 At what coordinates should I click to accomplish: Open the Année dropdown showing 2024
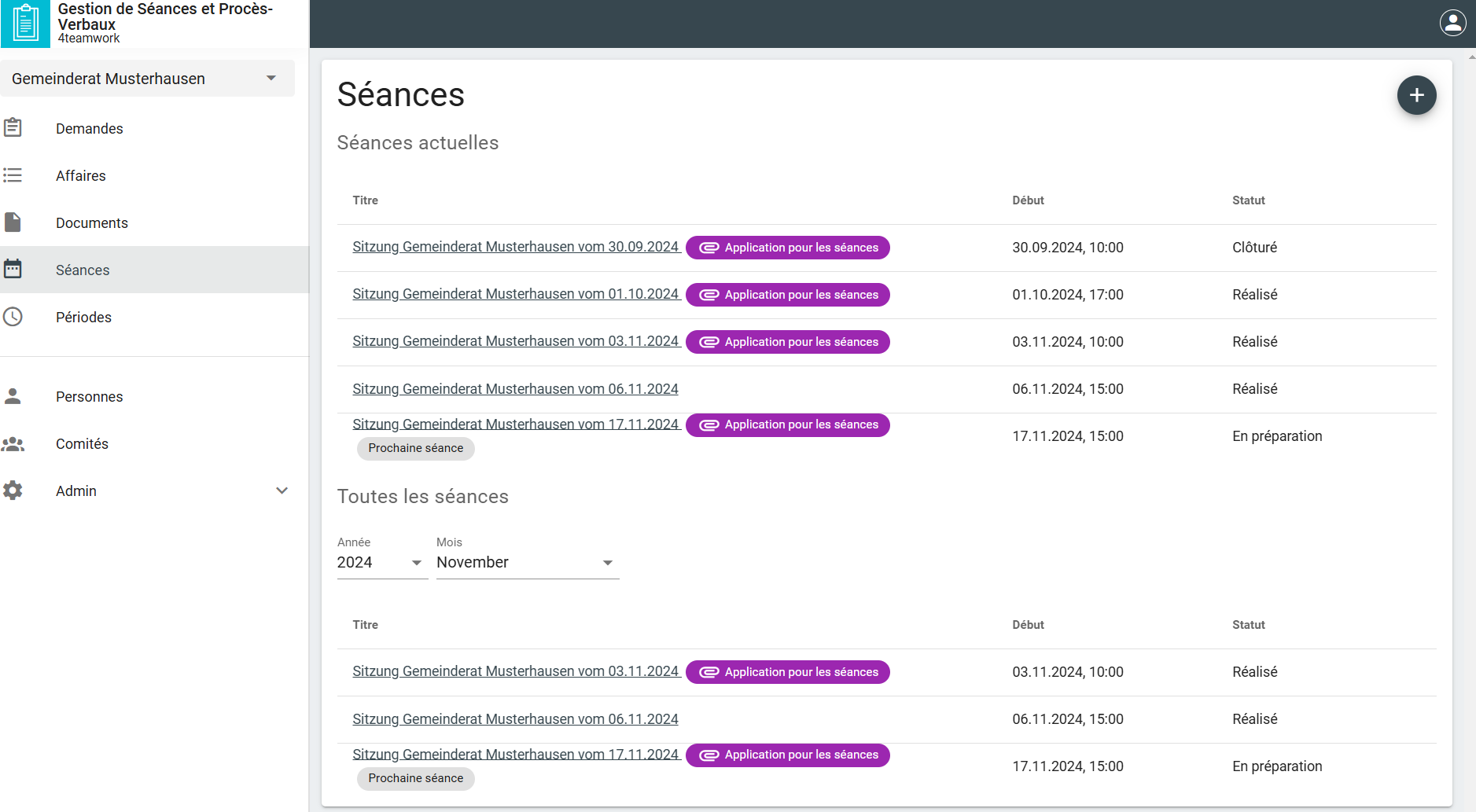tap(381, 562)
